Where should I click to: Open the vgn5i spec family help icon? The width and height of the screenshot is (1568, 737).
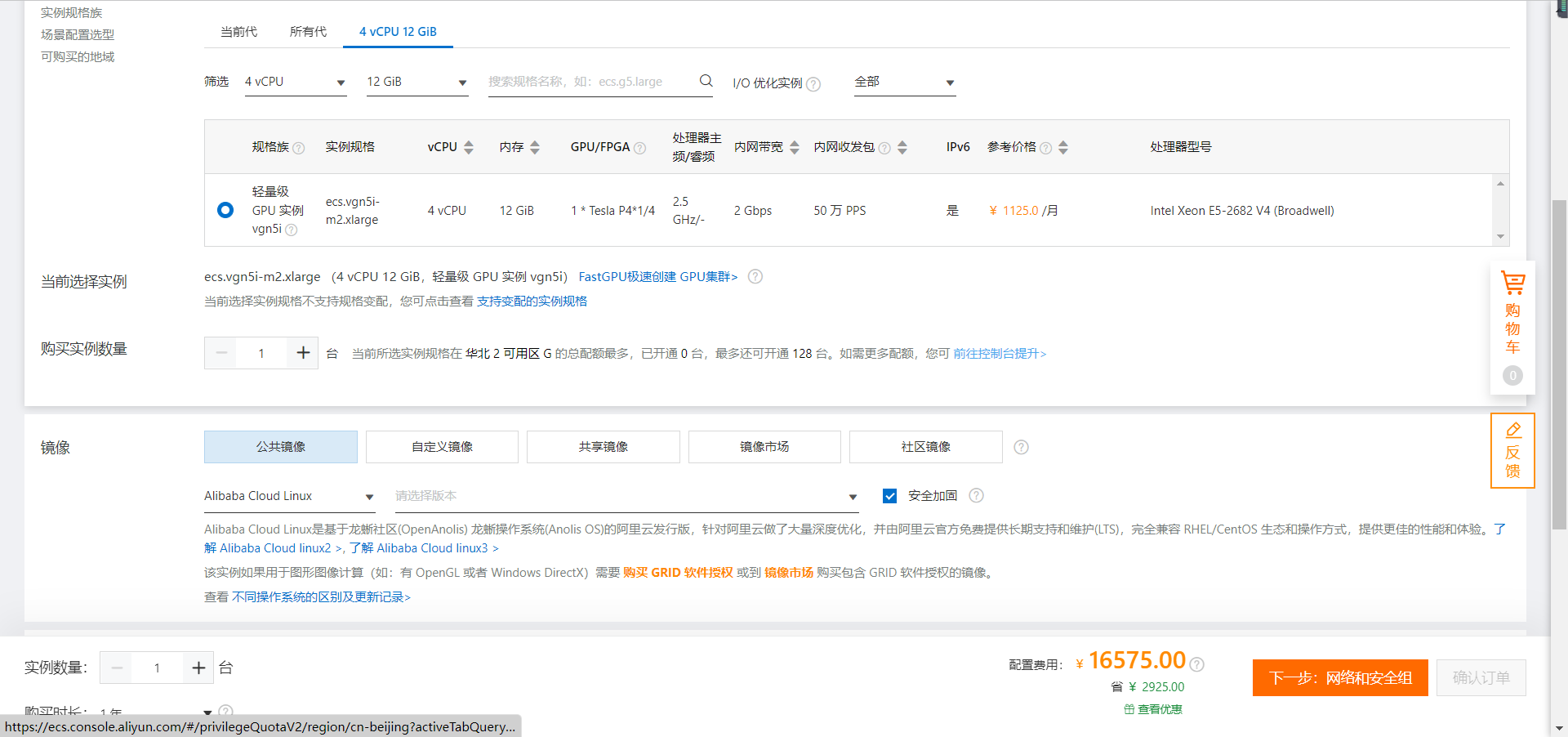coord(292,230)
